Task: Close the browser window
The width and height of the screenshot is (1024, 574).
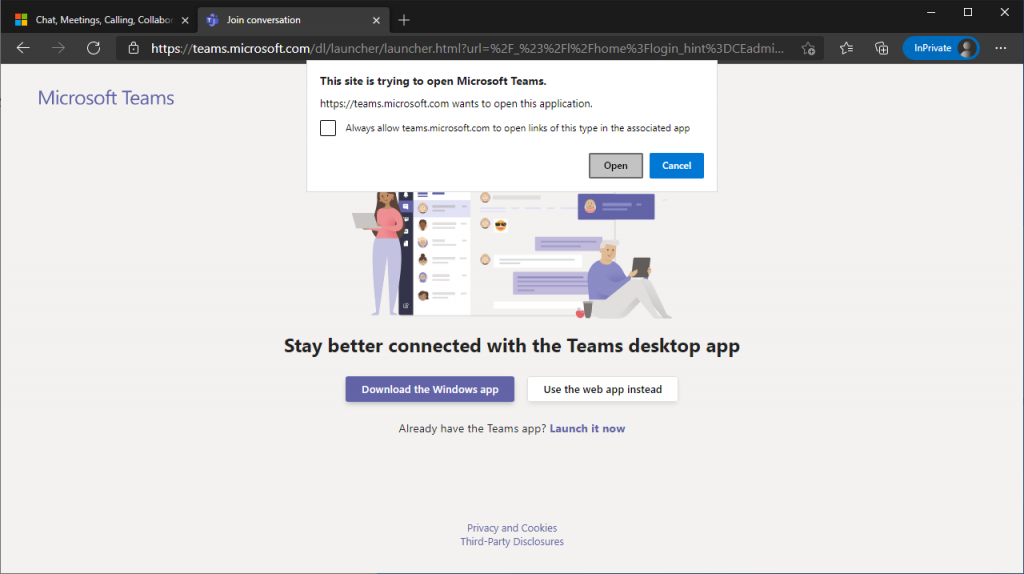Action: click(x=1004, y=12)
